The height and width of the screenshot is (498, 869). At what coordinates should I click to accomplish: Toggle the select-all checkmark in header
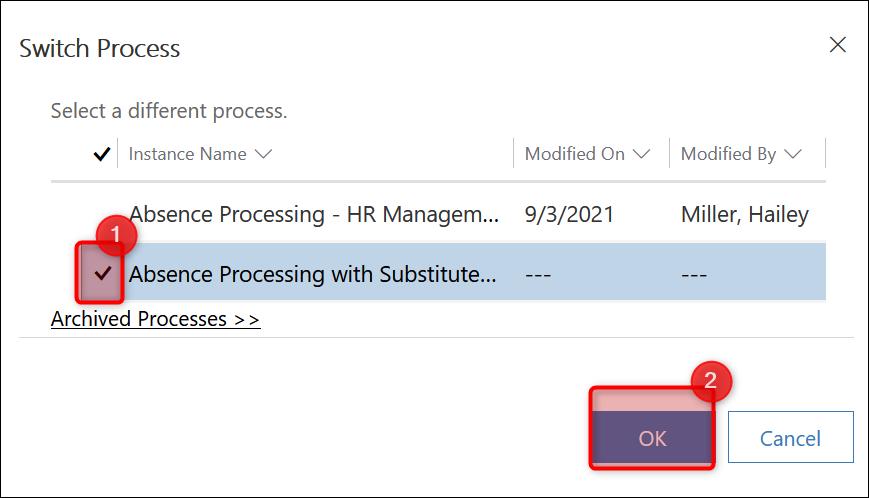[101, 154]
